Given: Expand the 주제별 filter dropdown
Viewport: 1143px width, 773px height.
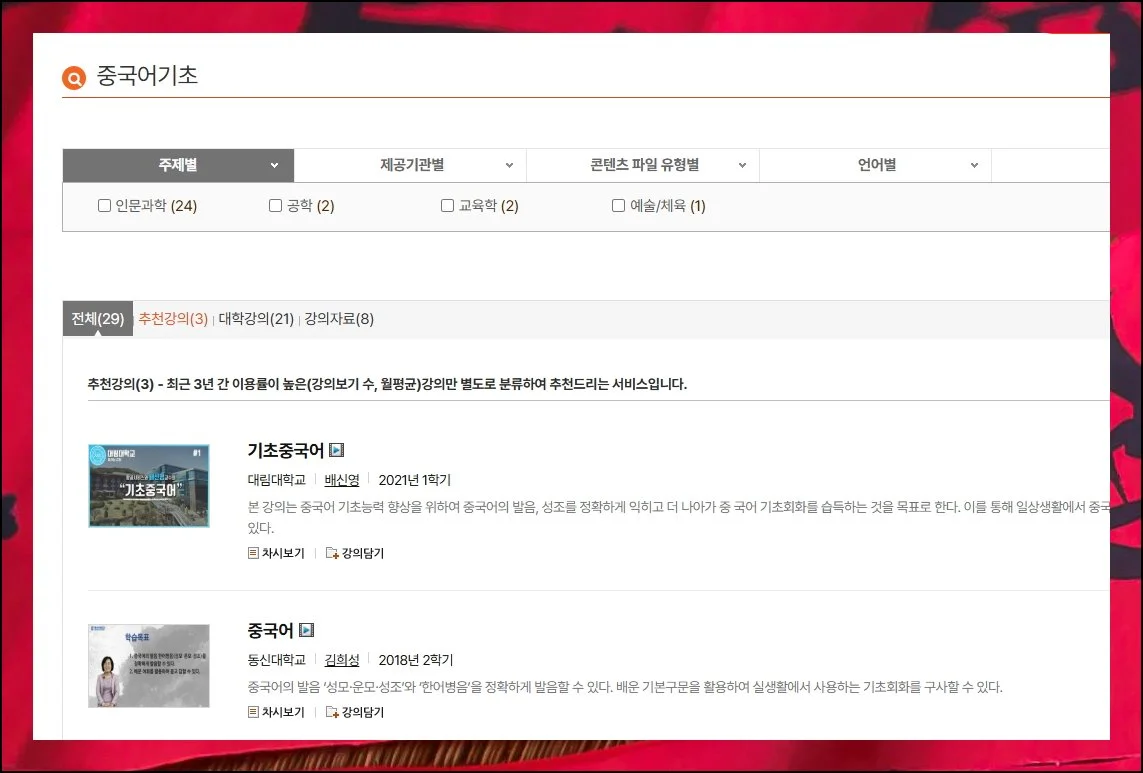Looking at the screenshot, I should coord(178,165).
